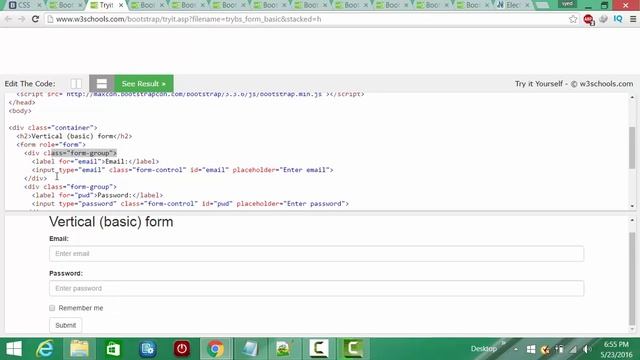Close the active Tryit tab
This screenshot has height=360, width=640.
coord(121,5)
